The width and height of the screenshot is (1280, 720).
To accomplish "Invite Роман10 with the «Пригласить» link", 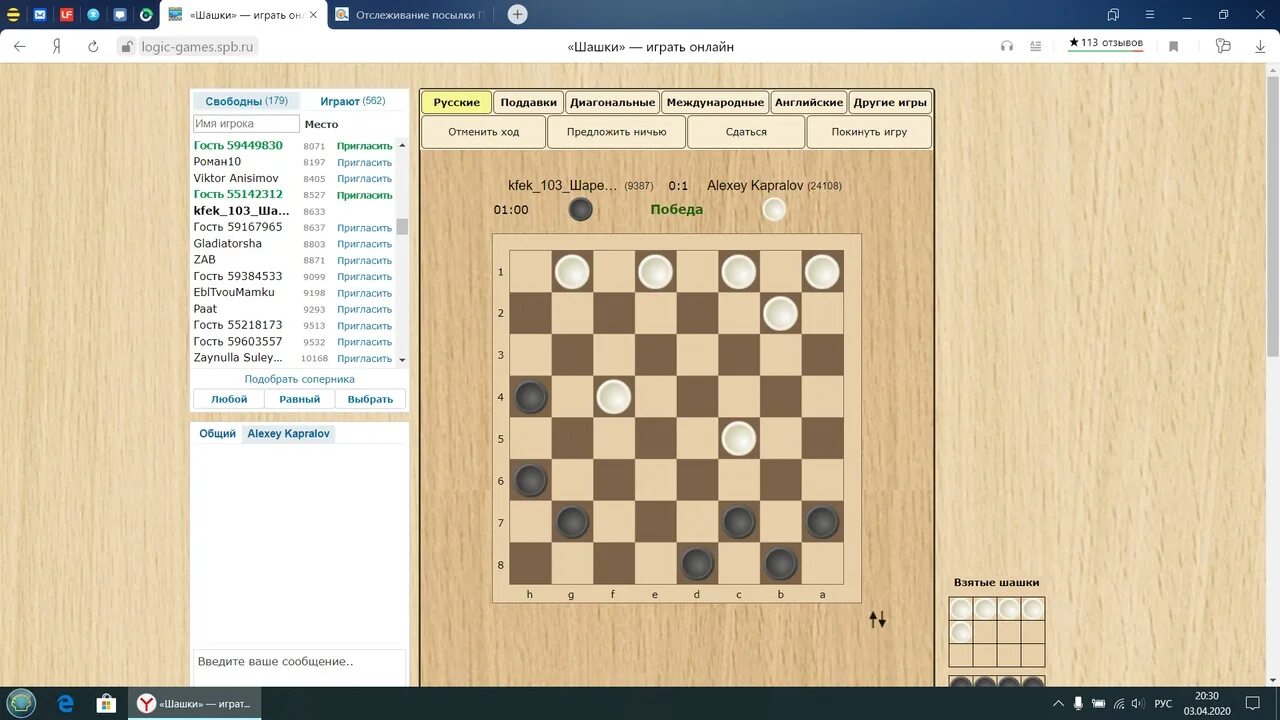I will (x=364, y=161).
